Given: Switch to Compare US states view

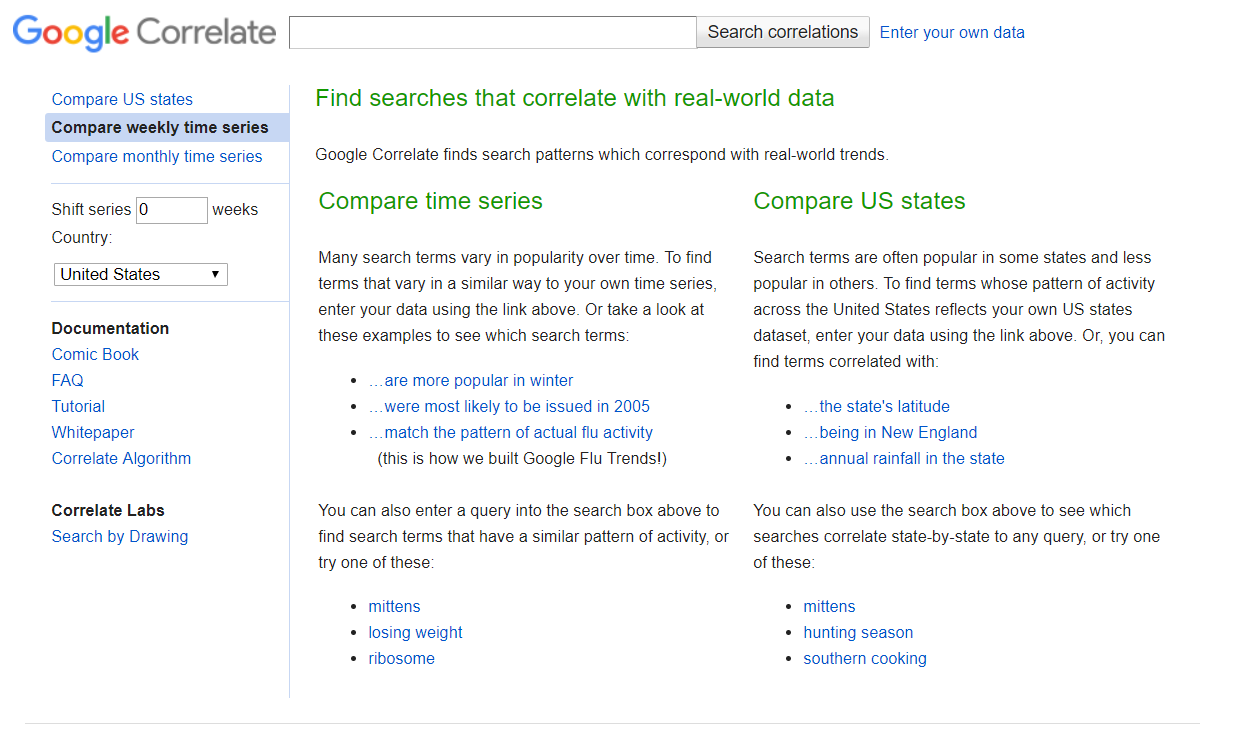Looking at the screenshot, I should pos(122,99).
